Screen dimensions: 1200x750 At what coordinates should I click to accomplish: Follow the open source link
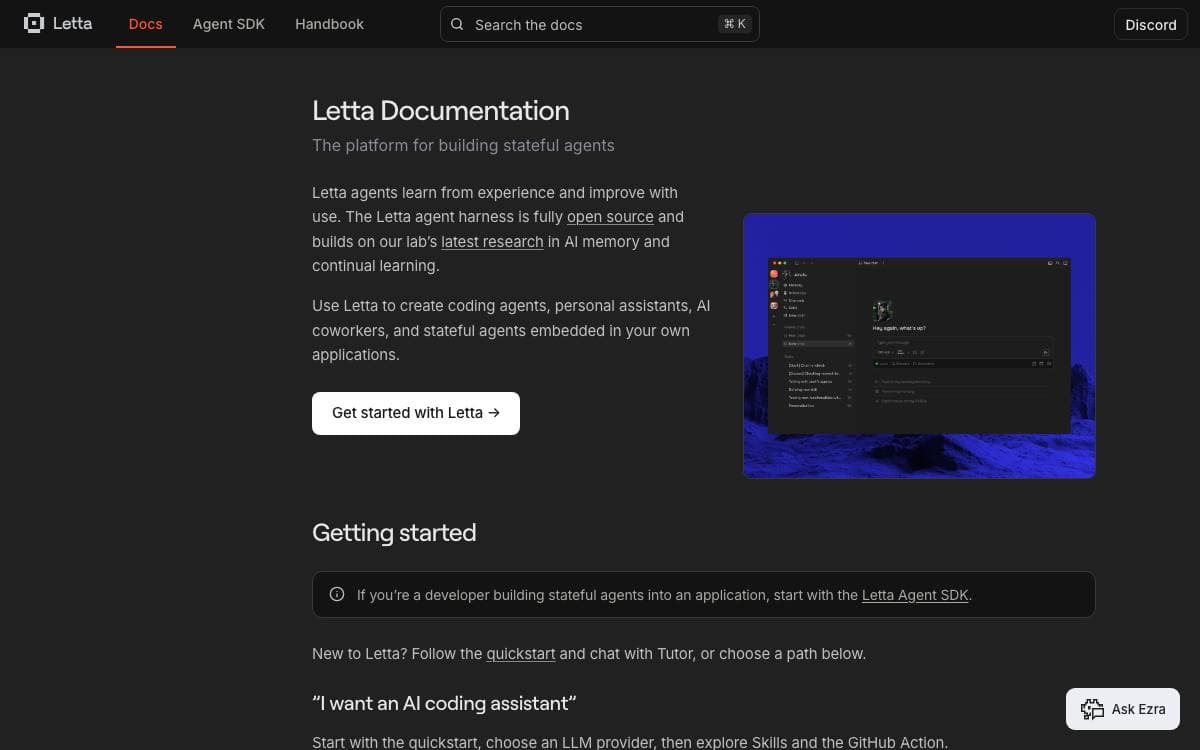610,217
